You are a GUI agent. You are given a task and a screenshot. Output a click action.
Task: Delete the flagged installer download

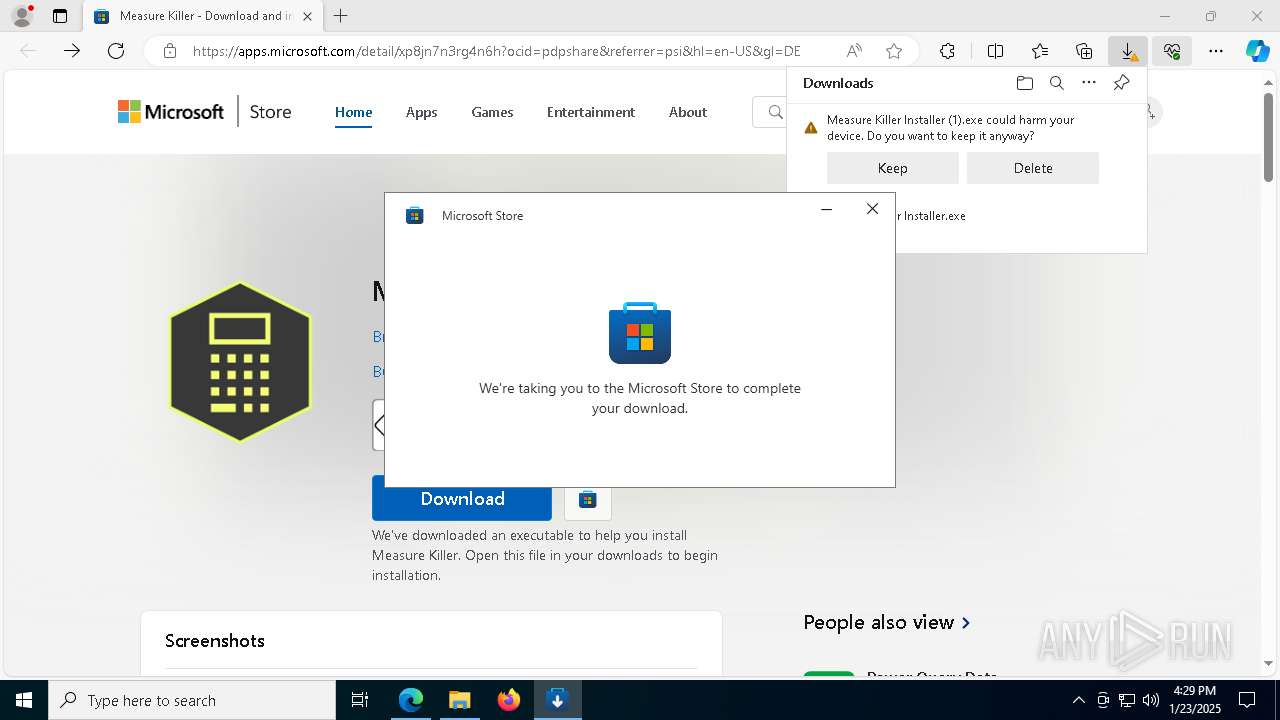(x=1033, y=168)
